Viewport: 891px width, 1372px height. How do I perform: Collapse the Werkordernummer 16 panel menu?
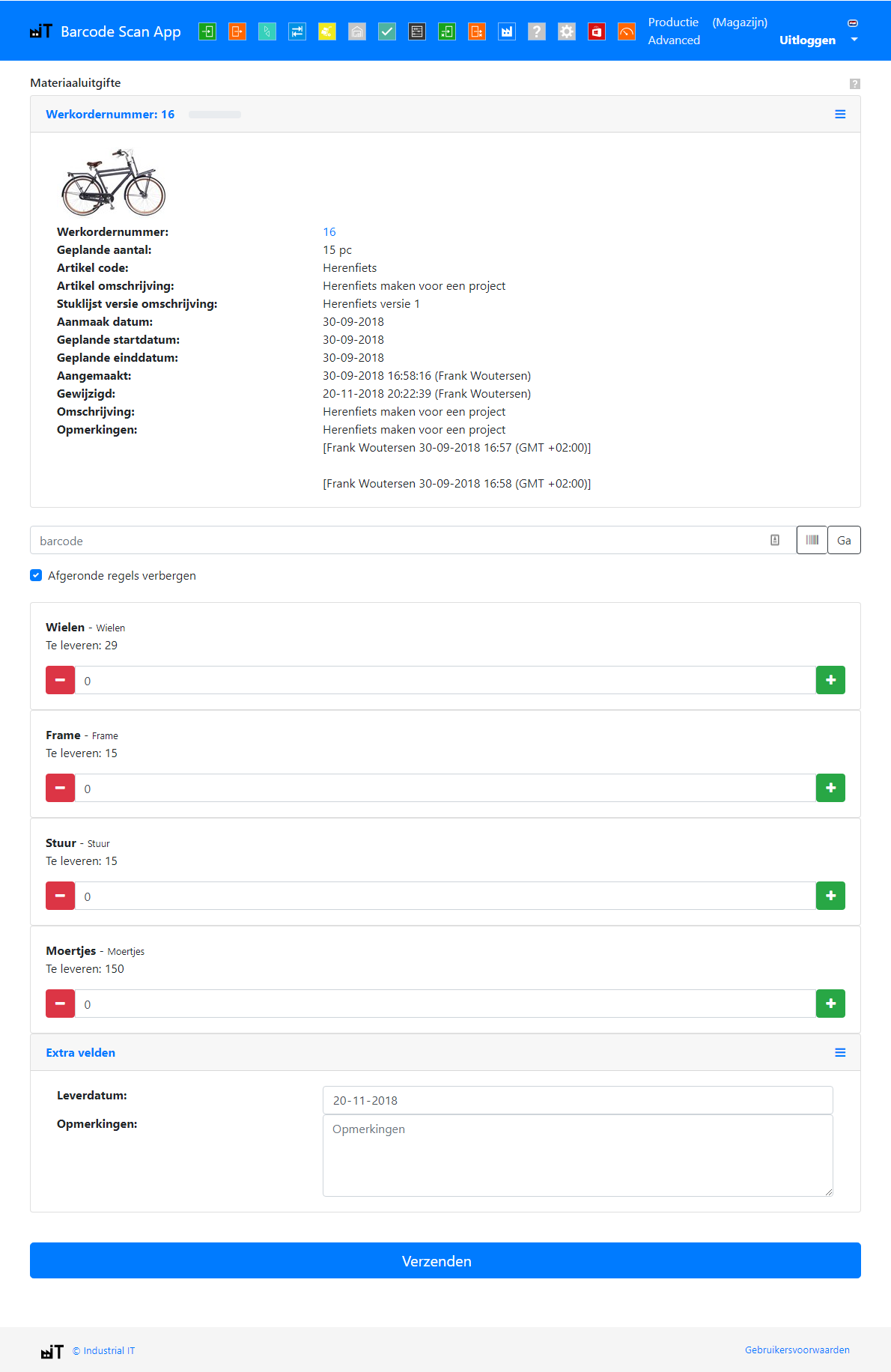coord(840,115)
